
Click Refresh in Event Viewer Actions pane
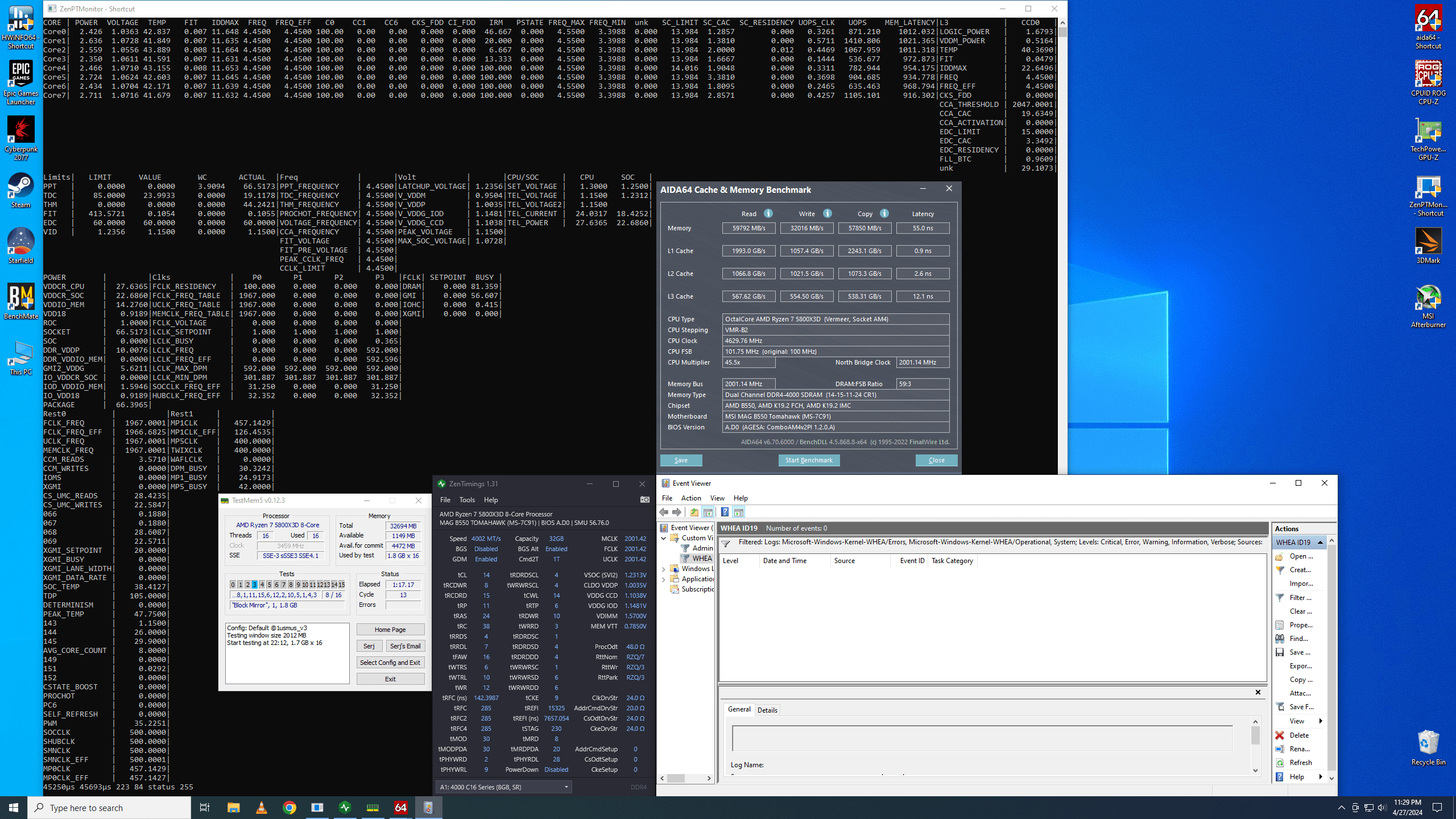coord(1300,763)
